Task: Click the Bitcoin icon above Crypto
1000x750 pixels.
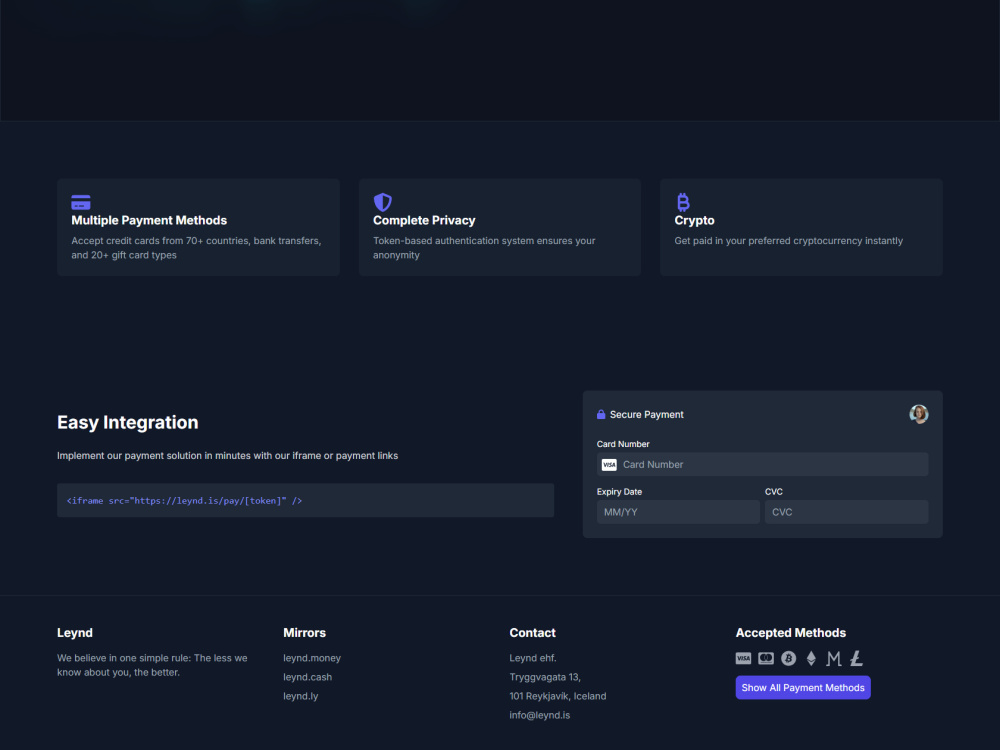Action: 683,202
